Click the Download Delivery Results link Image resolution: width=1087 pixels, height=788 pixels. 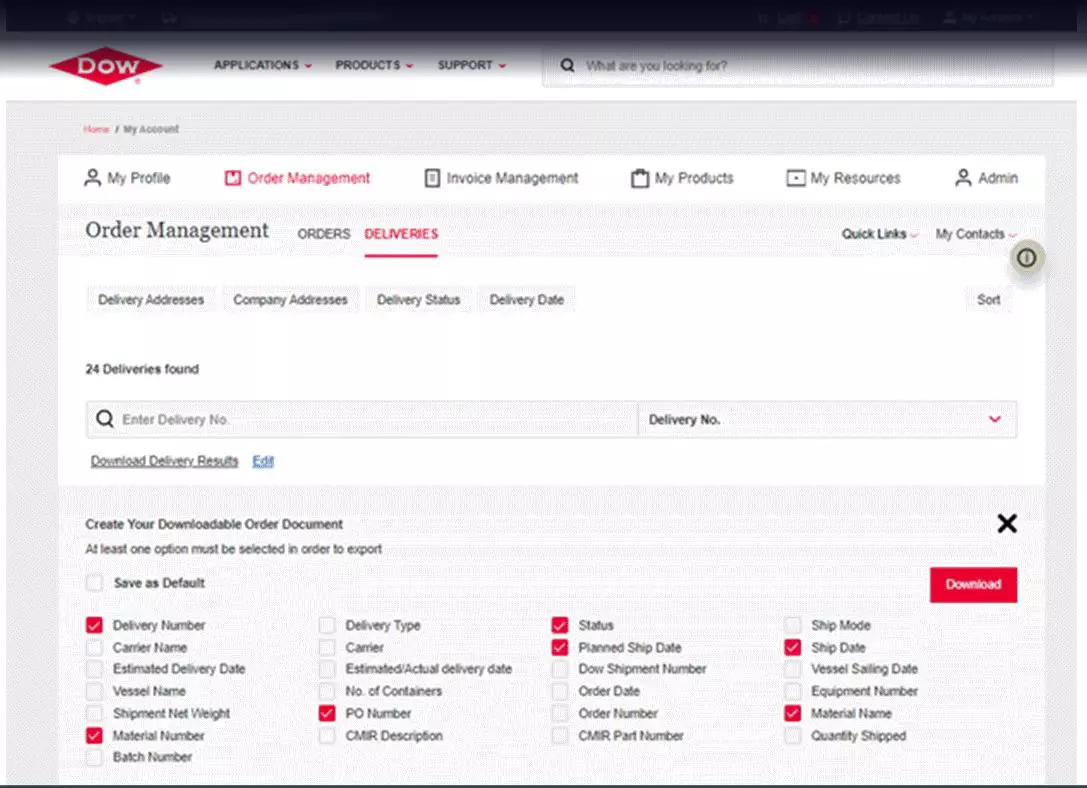[164, 461]
